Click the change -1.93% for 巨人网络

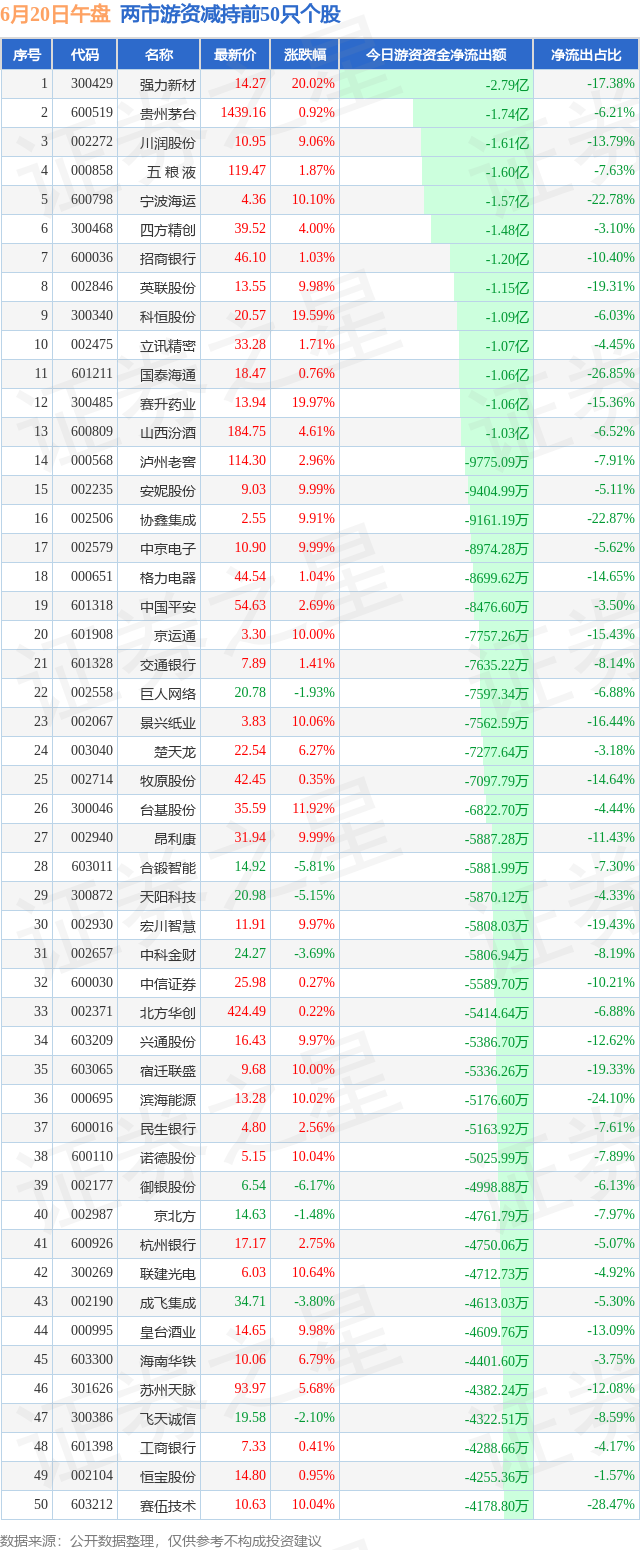pyautogui.click(x=313, y=693)
